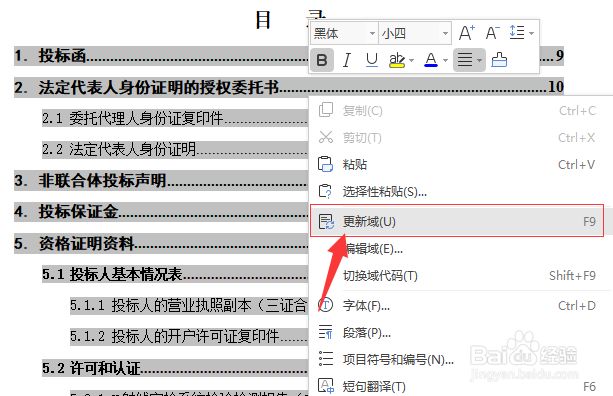Click the clipboard icon beside 粘贴

326,164
